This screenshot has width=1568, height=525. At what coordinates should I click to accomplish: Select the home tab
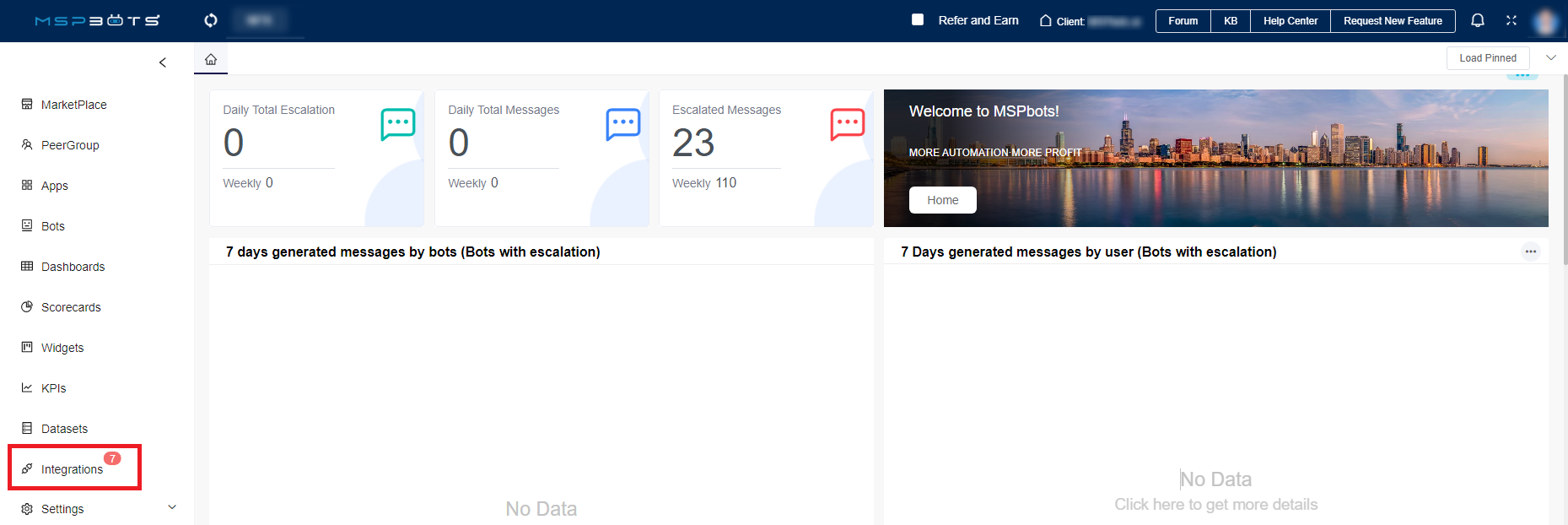(x=211, y=59)
